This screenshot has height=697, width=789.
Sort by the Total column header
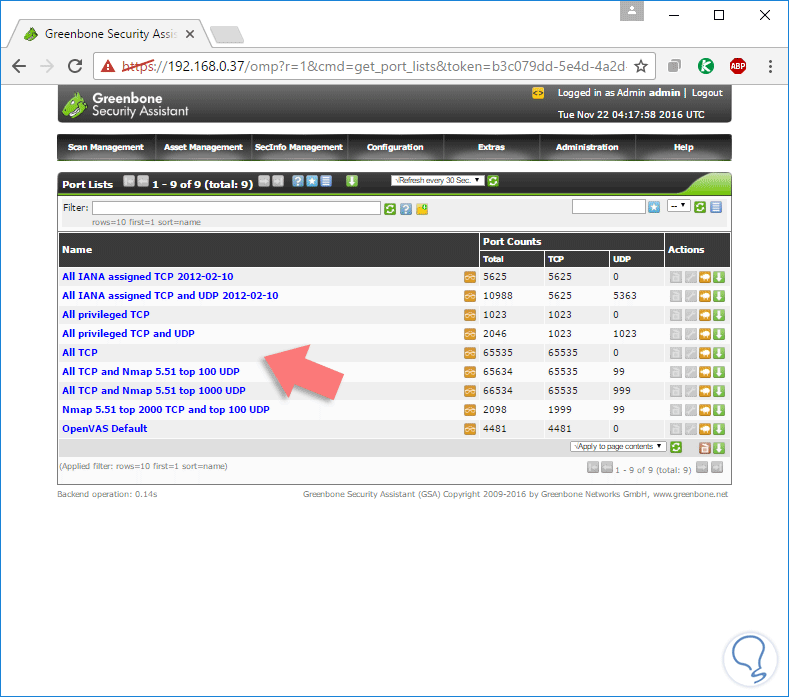493,259
